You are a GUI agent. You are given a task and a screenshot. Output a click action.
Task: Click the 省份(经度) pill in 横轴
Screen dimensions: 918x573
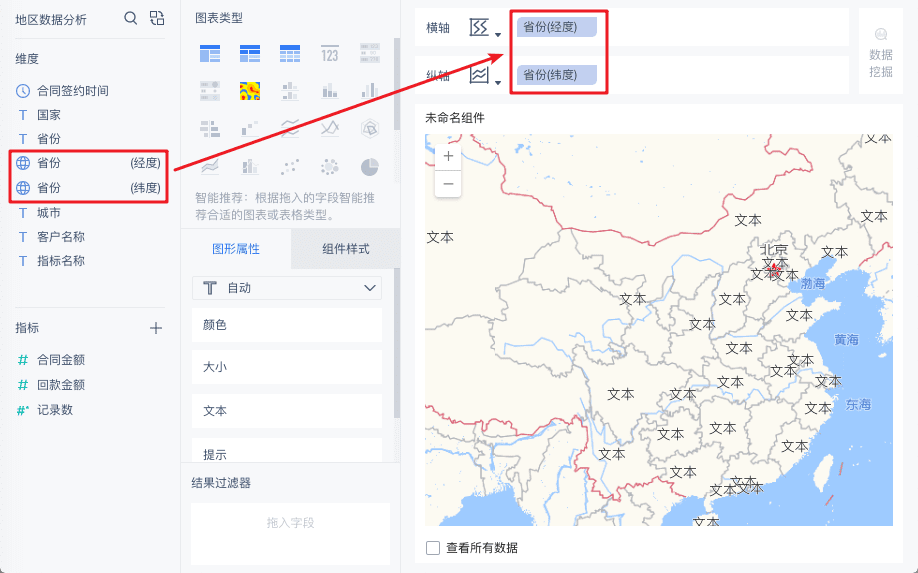point(556,27)
